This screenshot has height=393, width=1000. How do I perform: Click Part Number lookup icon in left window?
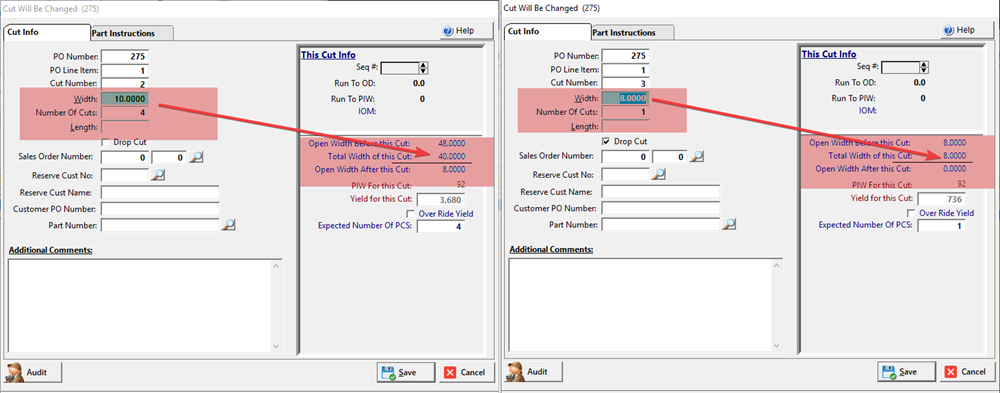228,225
